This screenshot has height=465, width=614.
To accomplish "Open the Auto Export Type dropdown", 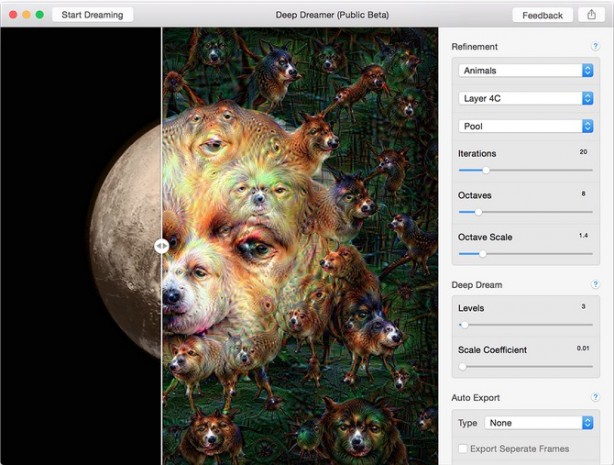I will pos(539,423).
